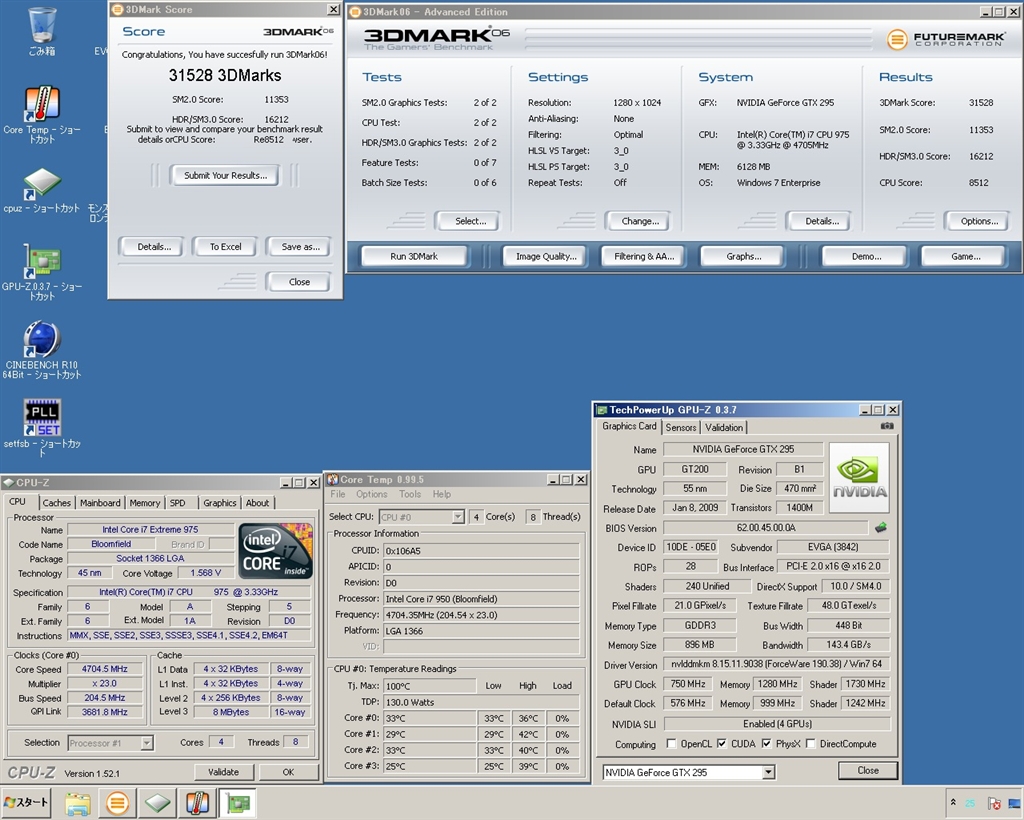Viewport: 1024px width, 820px height.
Task: Click the Run 3DMark button
Action: (413, 257)
